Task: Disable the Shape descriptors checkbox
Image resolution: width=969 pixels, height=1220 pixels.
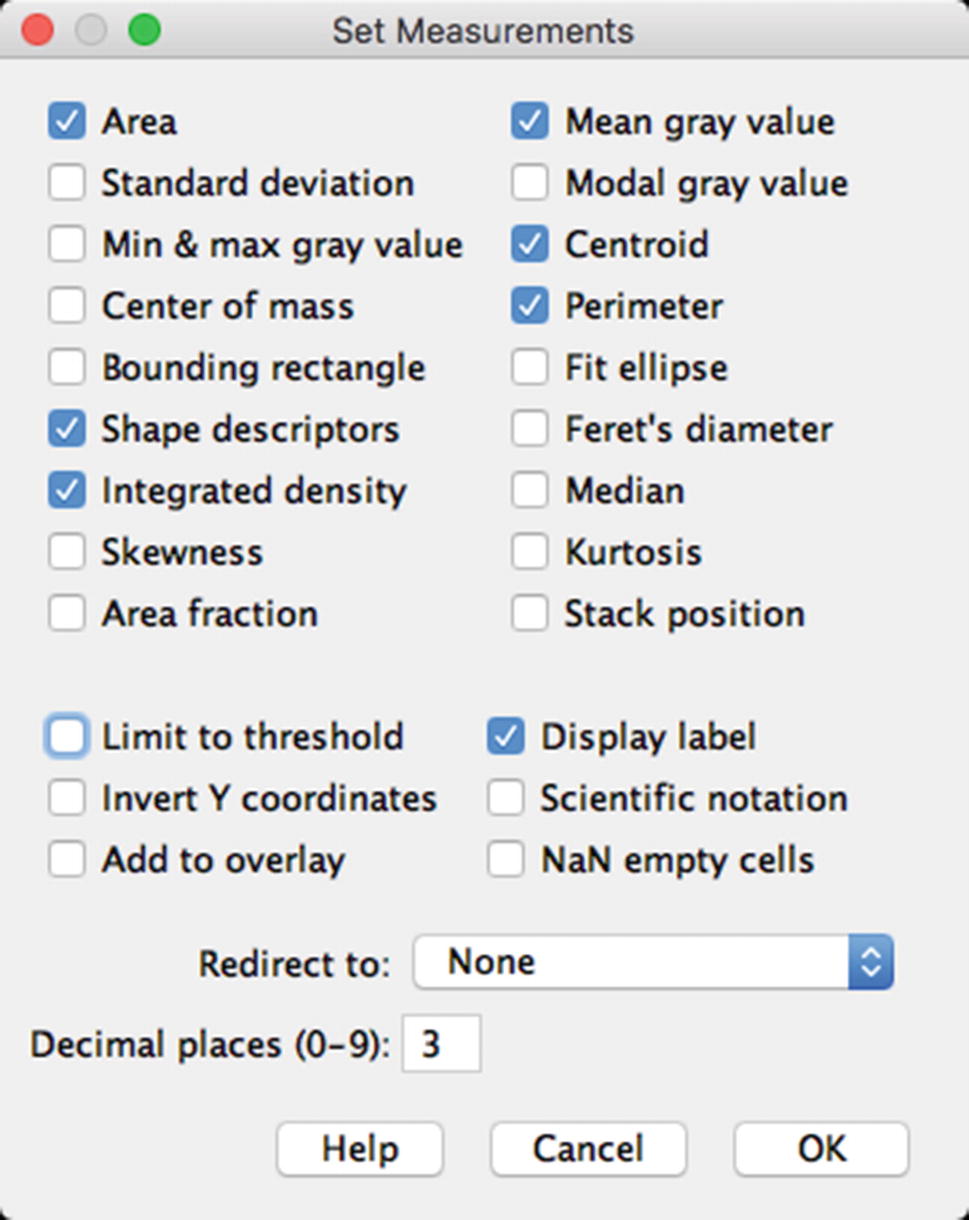Action: (67, 430)
